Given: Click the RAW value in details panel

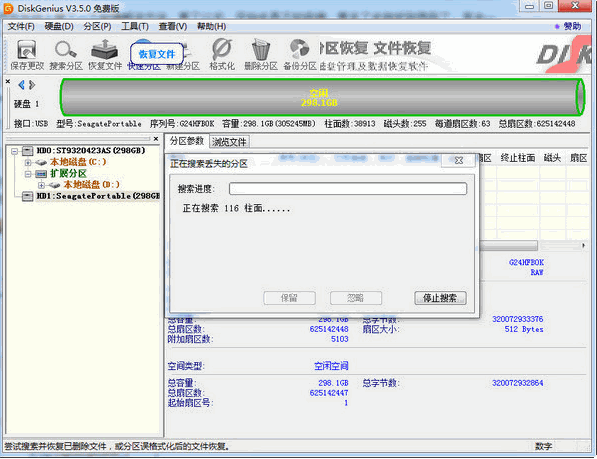Looking at the screenshot, I should click(537, 273).
